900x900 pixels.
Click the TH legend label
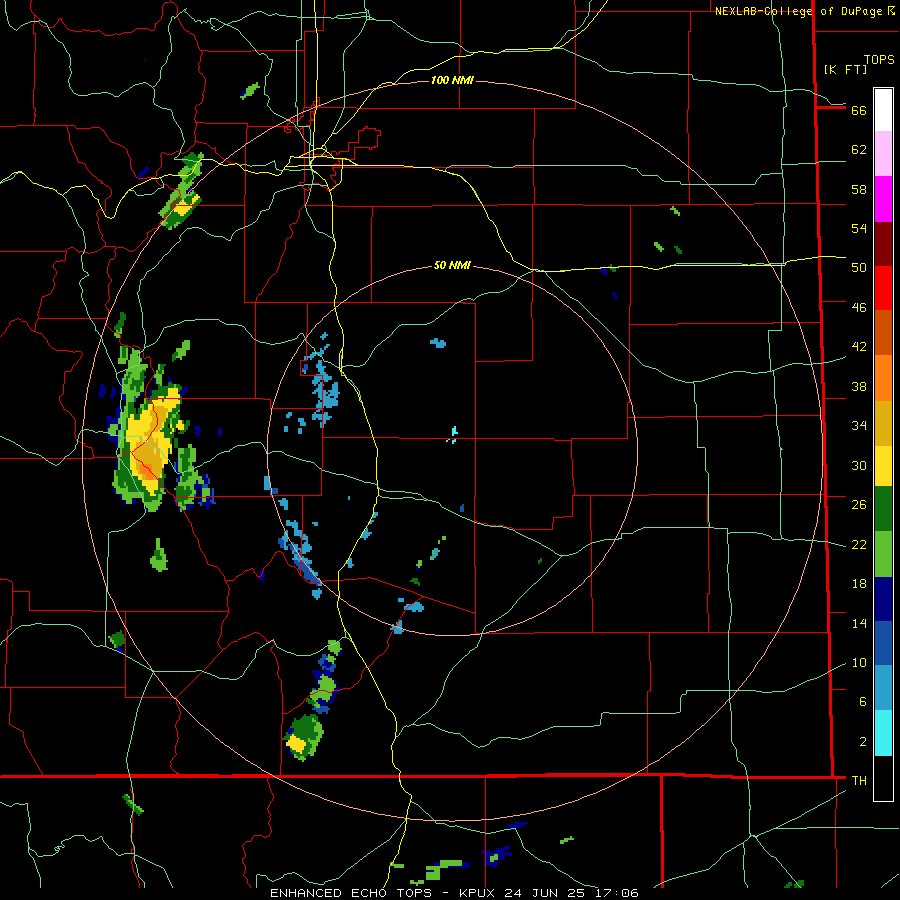tap(859, 780)
